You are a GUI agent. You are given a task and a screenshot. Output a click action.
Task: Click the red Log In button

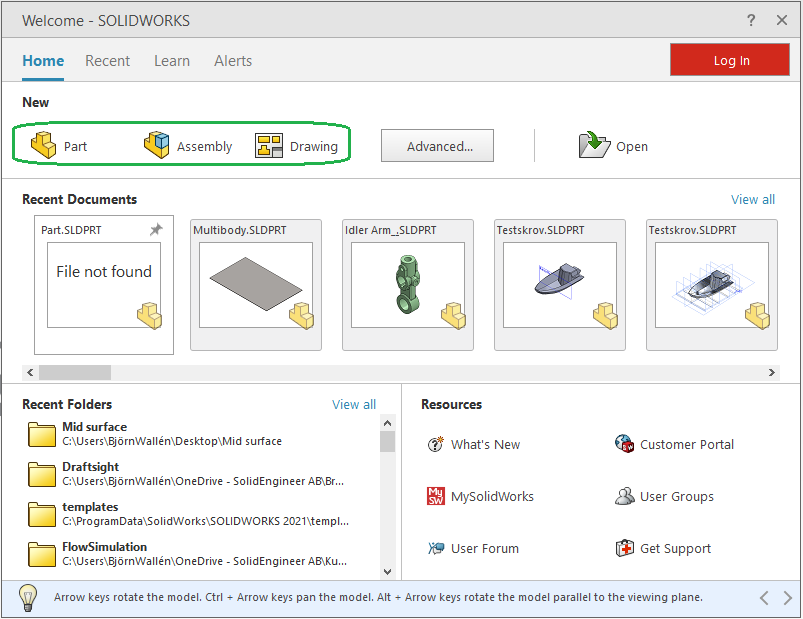731,61
